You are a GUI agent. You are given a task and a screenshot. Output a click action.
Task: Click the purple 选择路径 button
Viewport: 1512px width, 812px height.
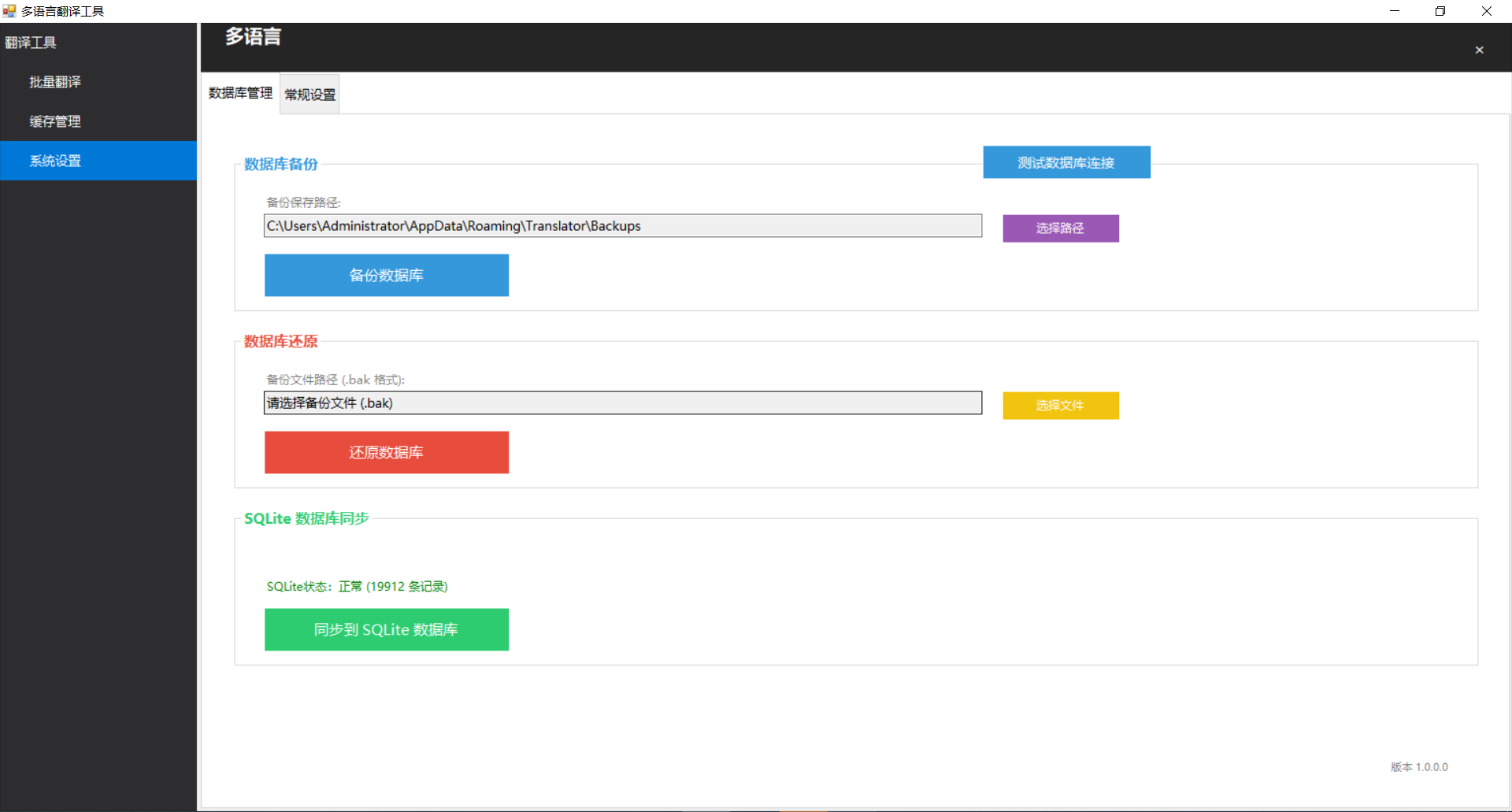[1061, 228]
